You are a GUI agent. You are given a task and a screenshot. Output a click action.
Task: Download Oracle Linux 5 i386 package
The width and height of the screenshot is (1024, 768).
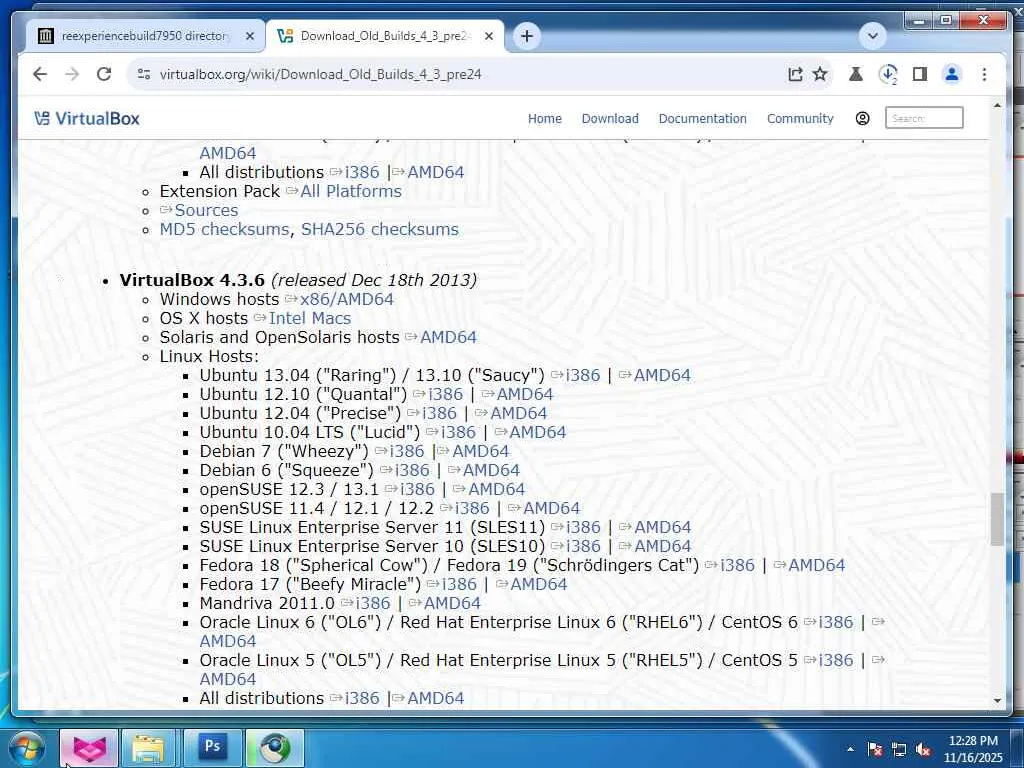(835, 660)
